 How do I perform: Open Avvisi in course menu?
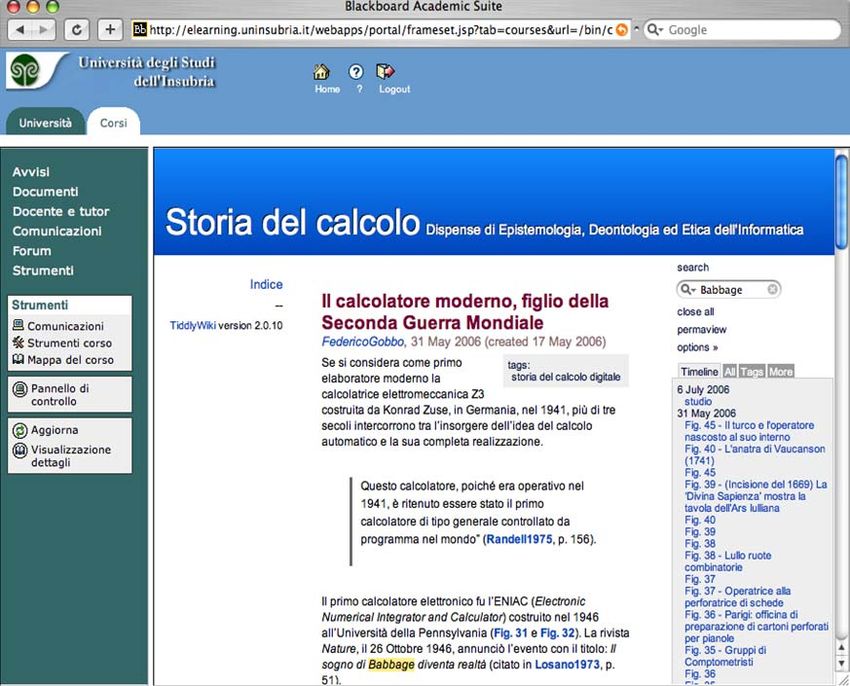[31, 172]
